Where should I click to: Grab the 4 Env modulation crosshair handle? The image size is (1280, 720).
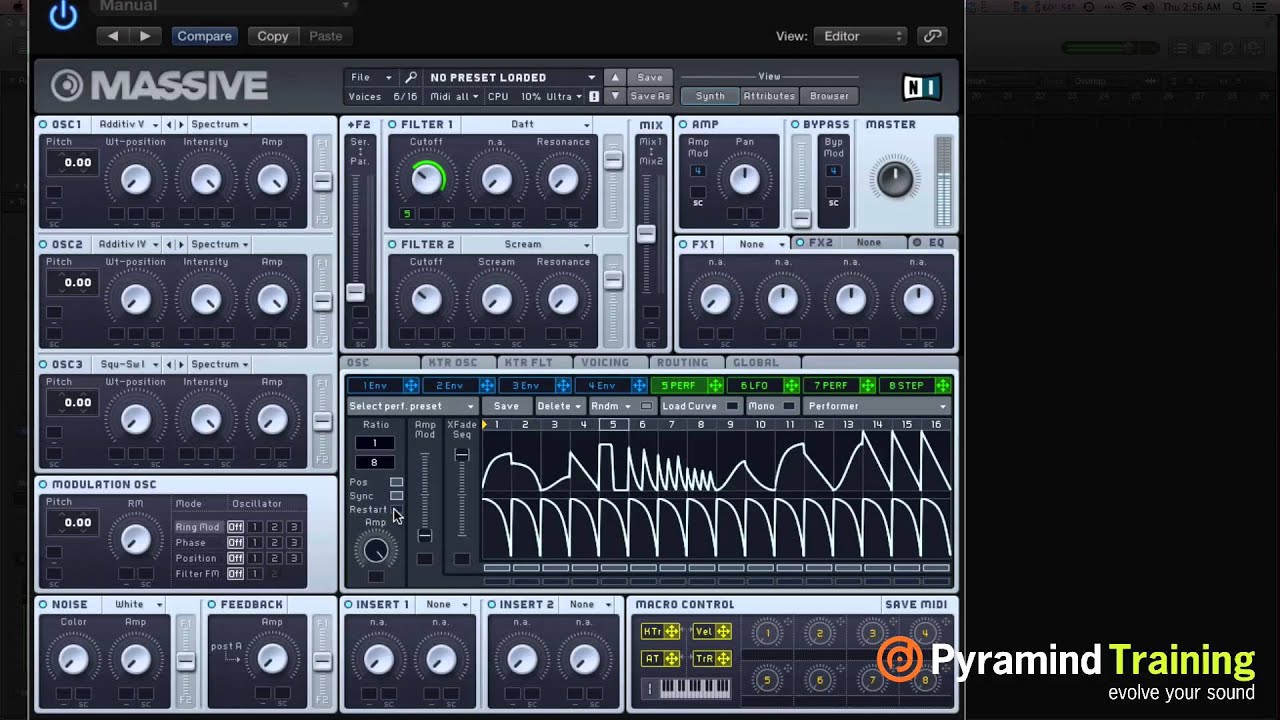[x=639, y=386]
